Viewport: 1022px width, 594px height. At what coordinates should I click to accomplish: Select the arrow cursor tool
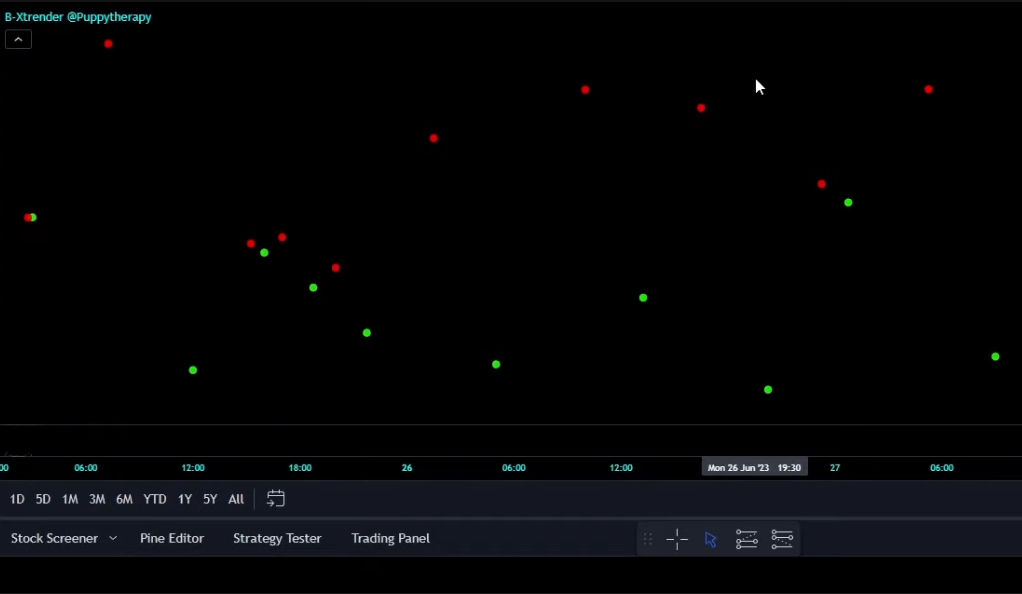pyautogui.click(x=711, y=539)
